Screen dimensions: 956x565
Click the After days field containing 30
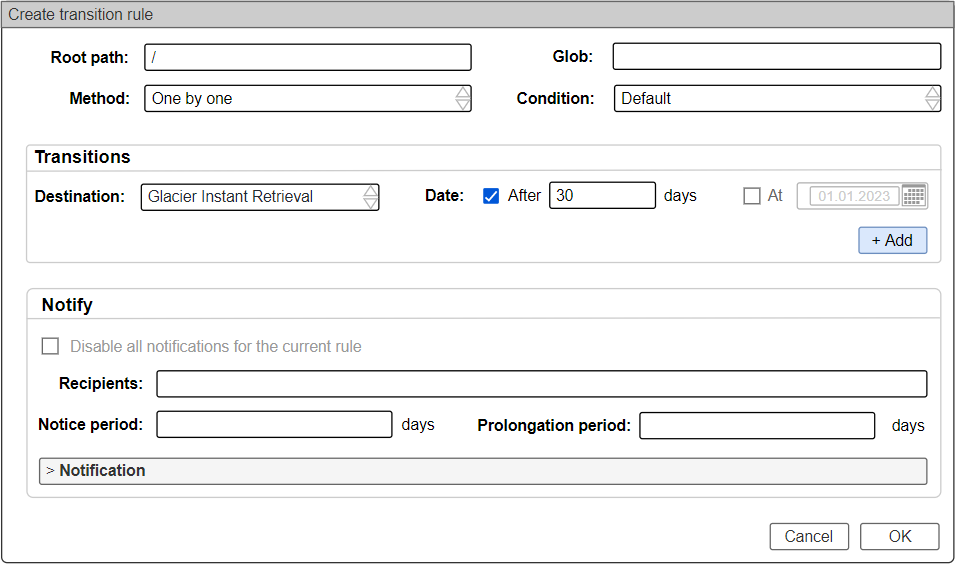coord(602,195)
